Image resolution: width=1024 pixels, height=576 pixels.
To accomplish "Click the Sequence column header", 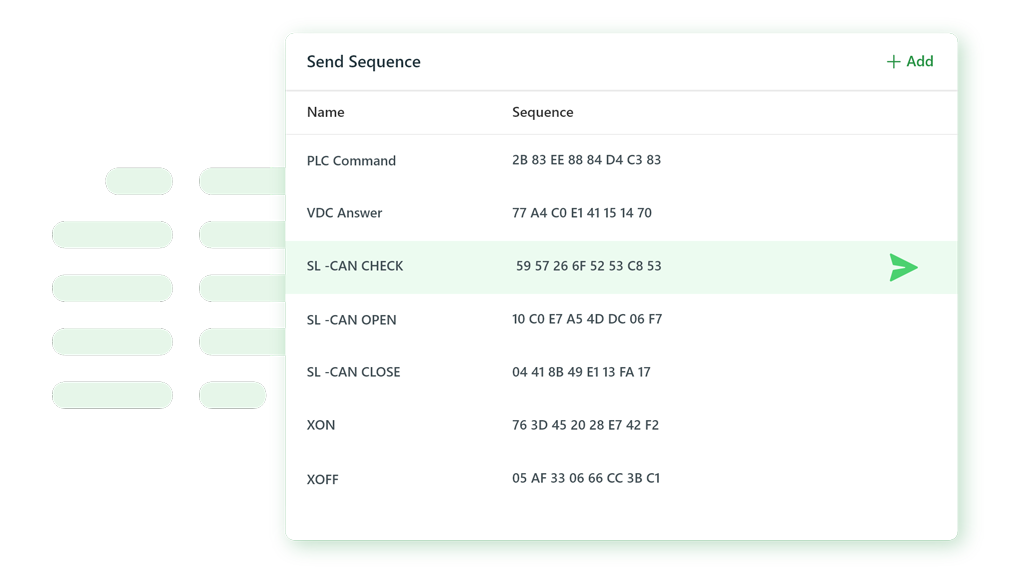I will tap(543, 112).
